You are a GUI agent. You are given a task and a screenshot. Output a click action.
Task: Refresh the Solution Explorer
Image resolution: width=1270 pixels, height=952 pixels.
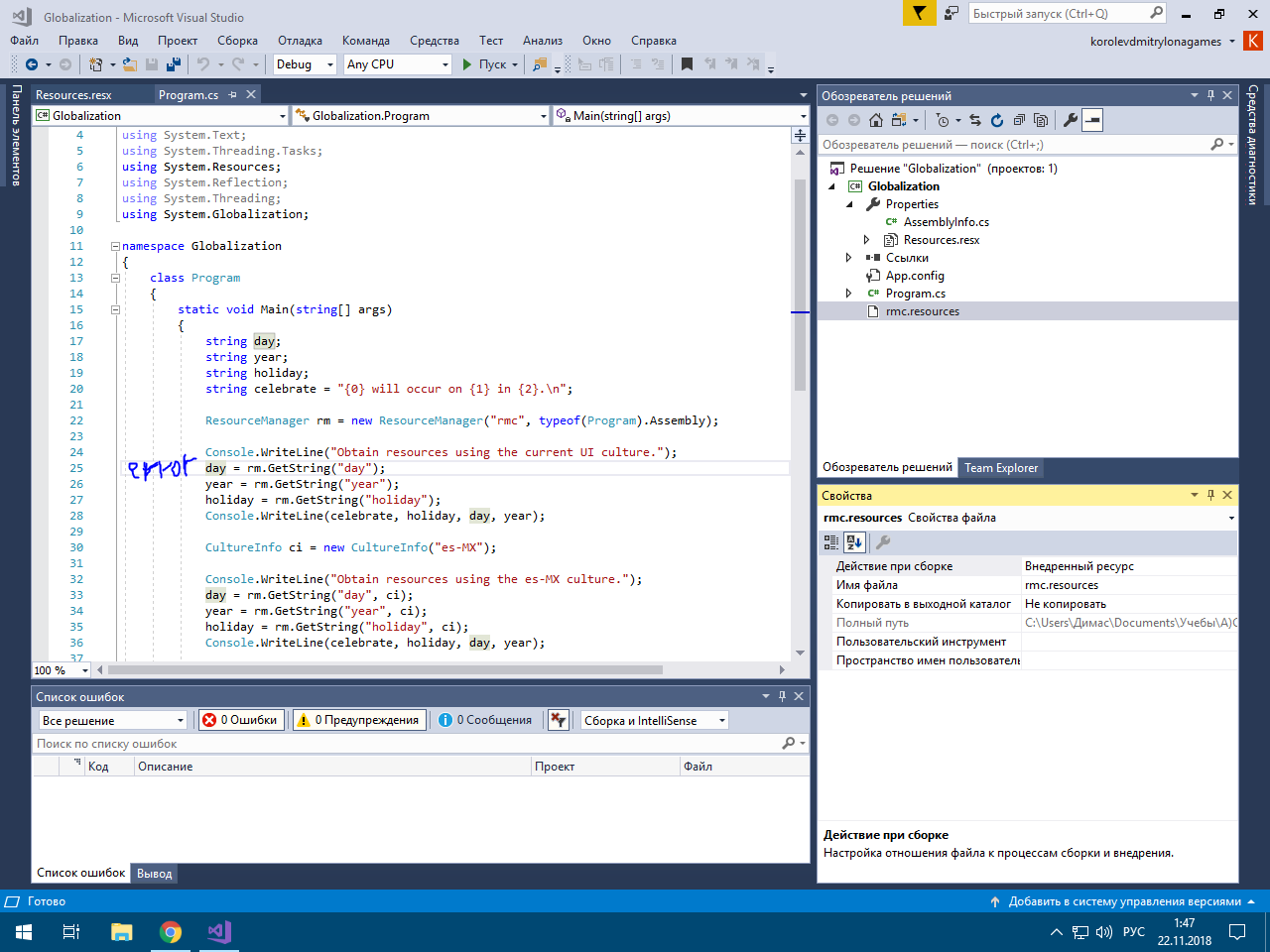(997, 120)
